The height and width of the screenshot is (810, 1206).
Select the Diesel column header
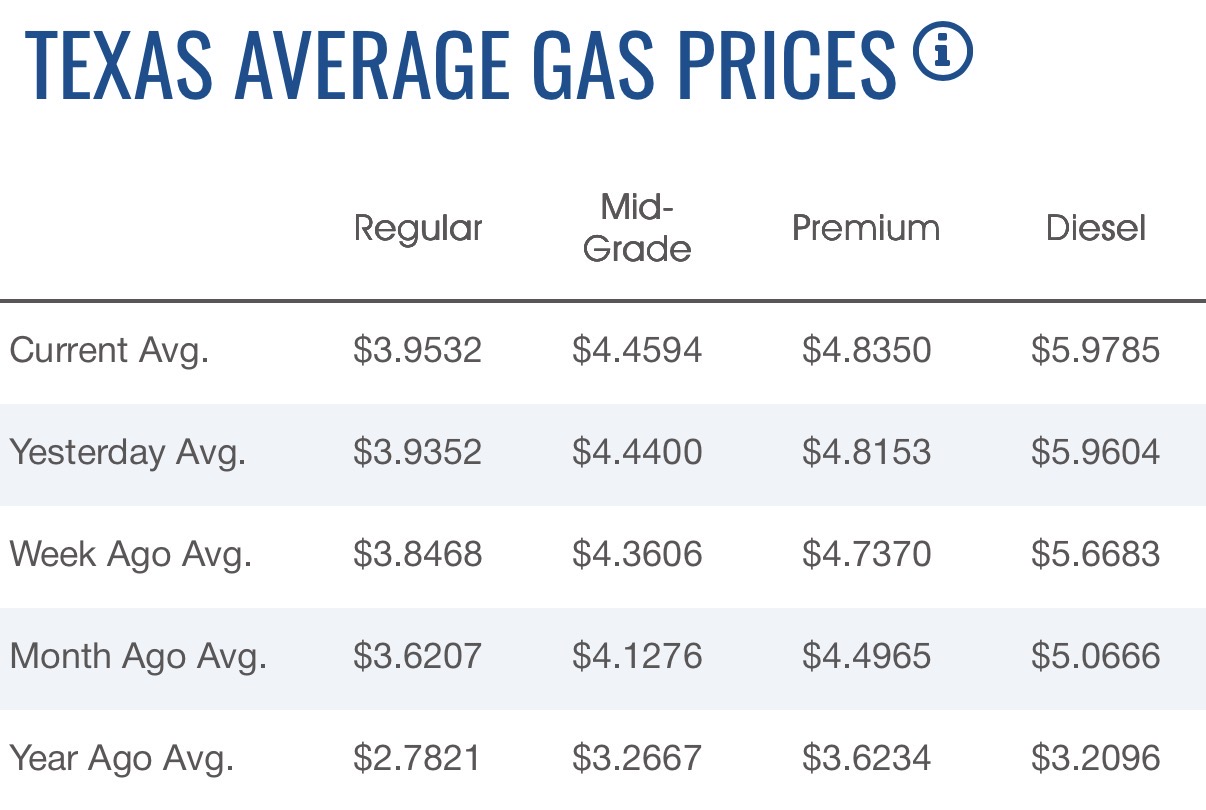1096,228
